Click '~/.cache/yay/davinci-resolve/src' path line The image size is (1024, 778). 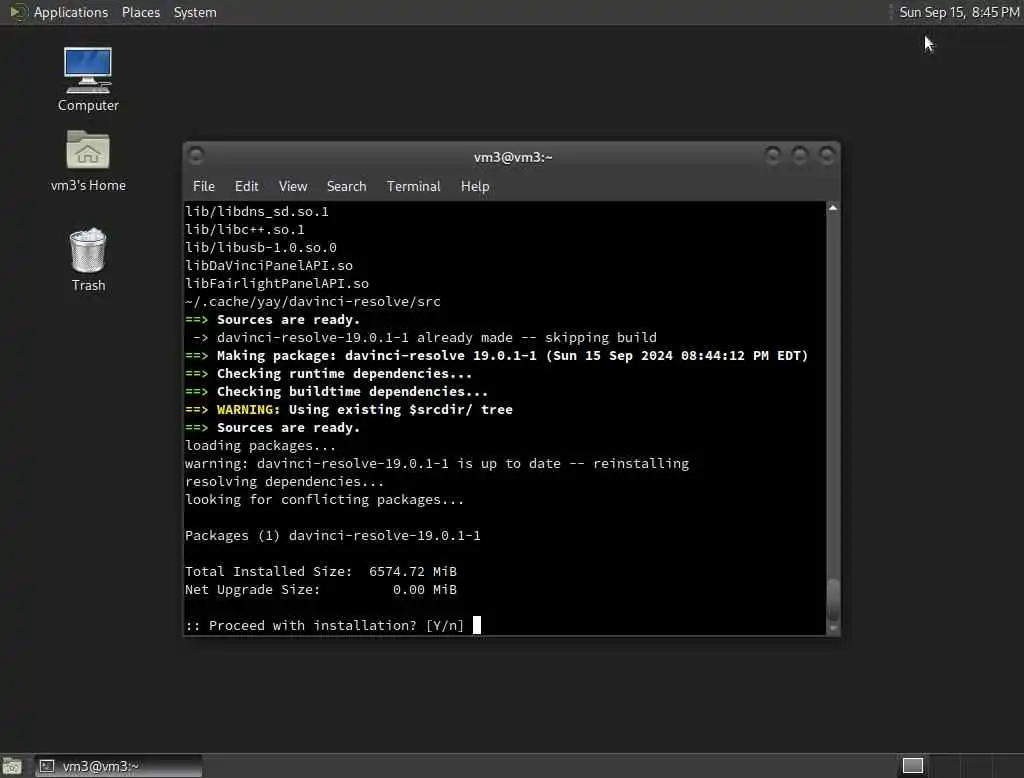pos(313,302)
